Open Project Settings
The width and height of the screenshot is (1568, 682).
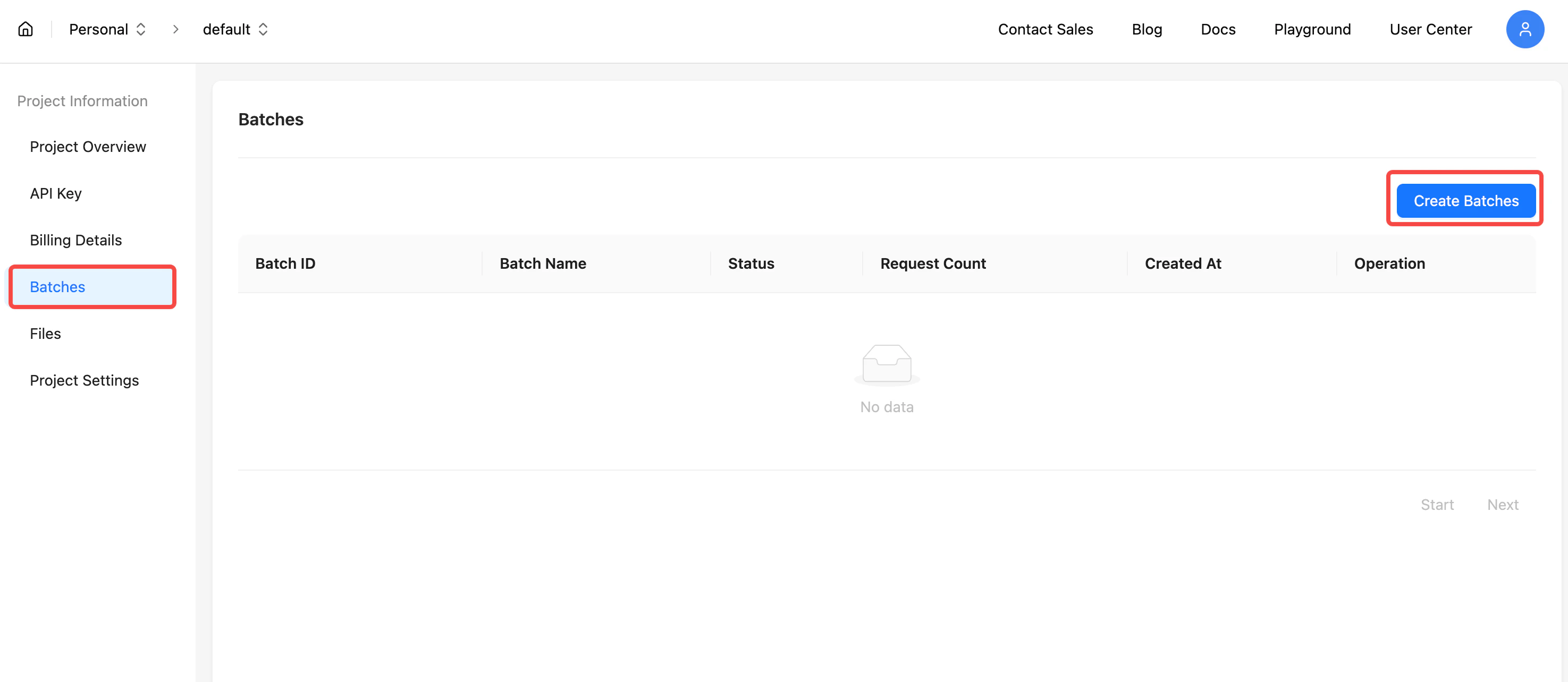[84, 380]
